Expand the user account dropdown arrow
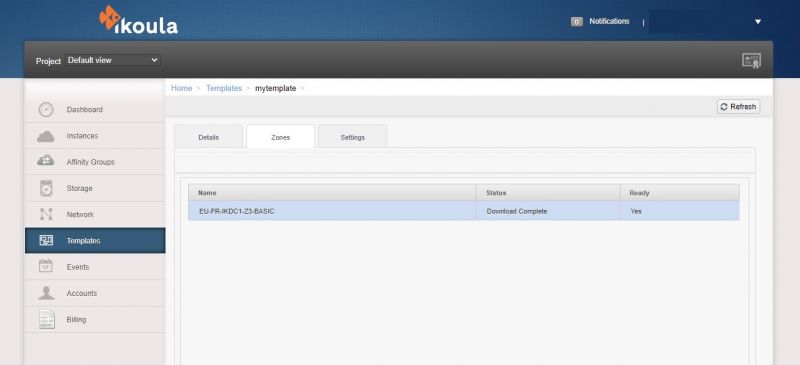 [x=758, y=21]
